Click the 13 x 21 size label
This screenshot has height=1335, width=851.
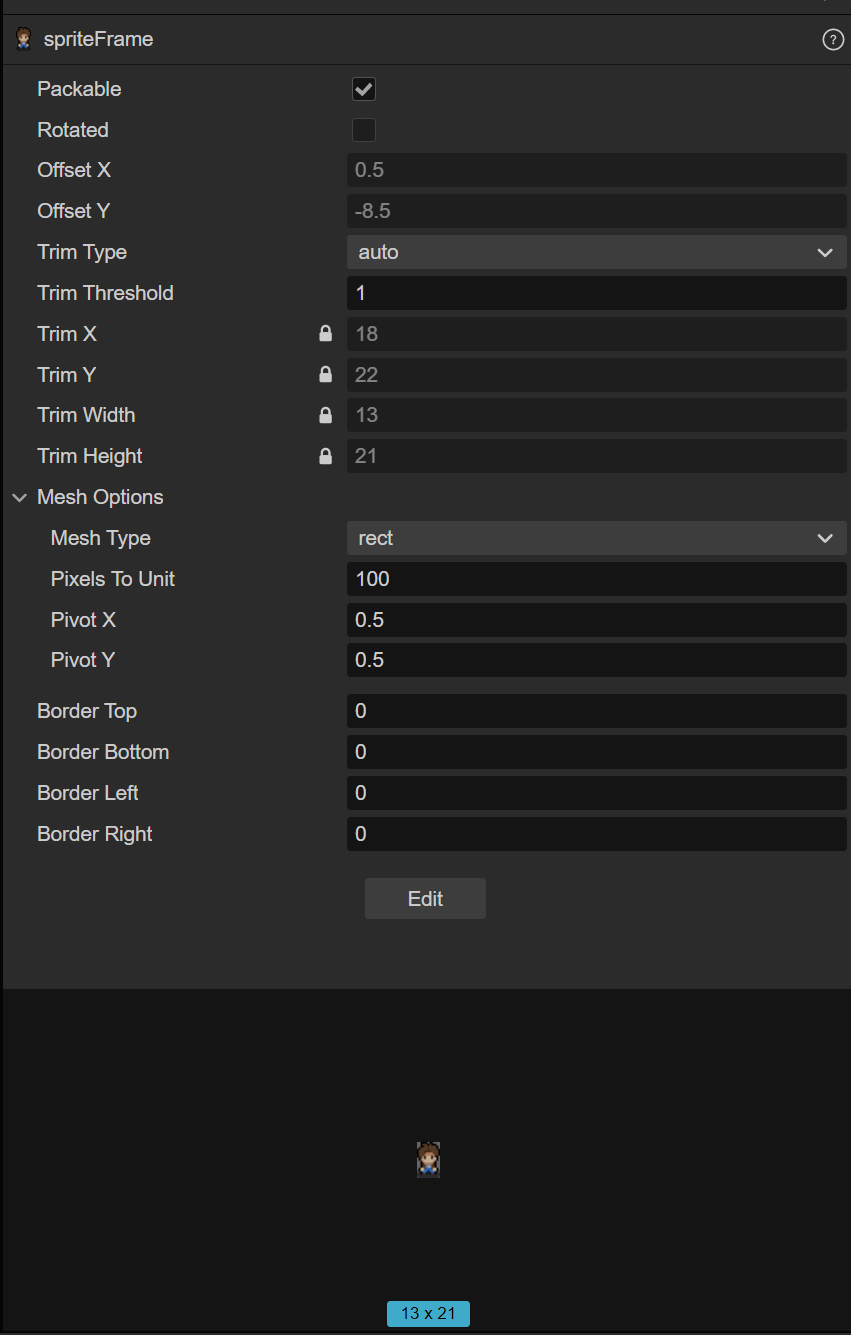[428, 1313]
